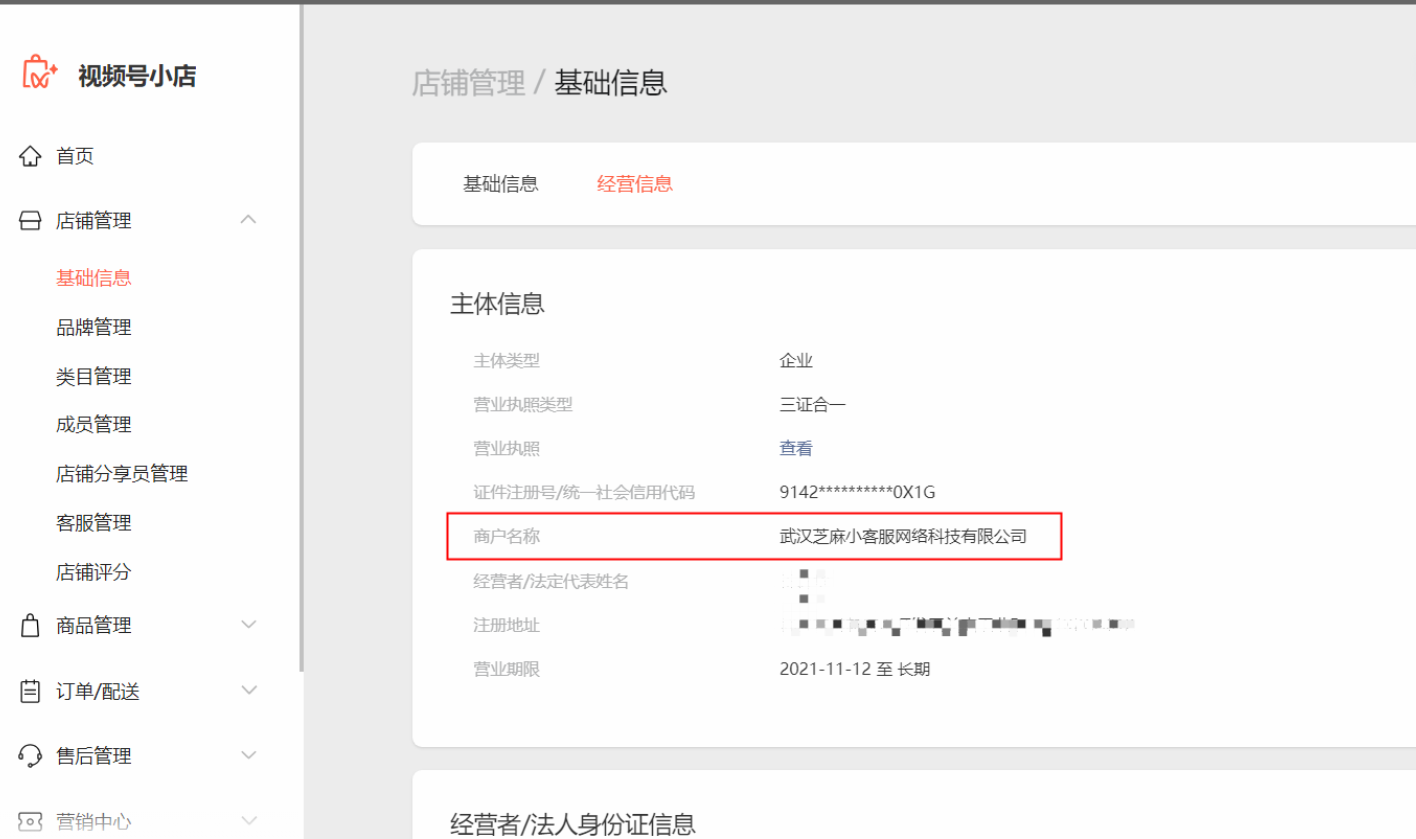Expand the 商品管理 menu chevron
The height and width of the screenshot is (839, 1416).
249,625
